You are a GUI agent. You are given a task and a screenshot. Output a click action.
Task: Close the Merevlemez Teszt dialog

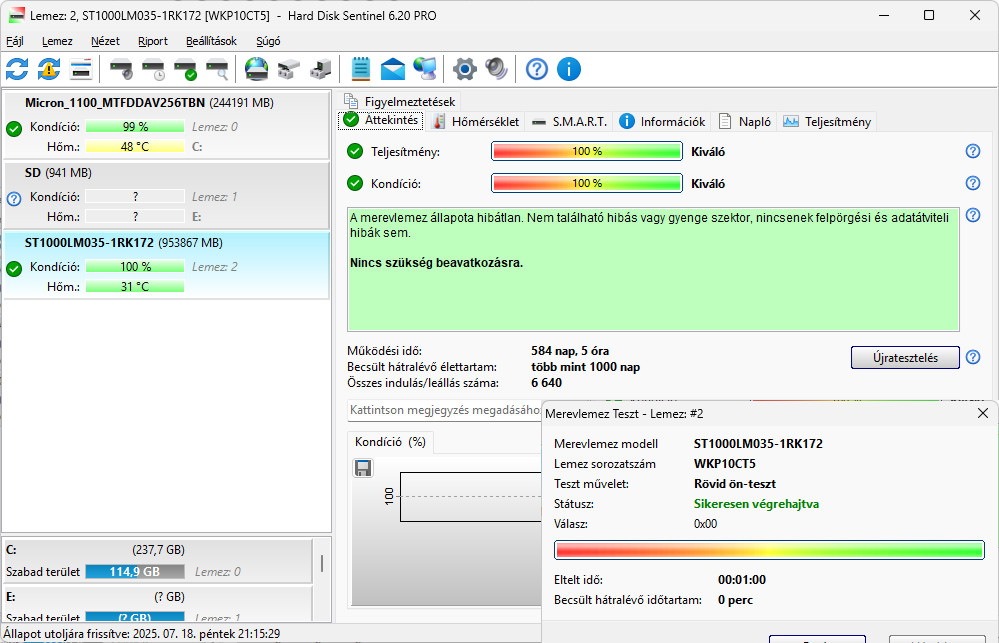click(x=982, y=414)
